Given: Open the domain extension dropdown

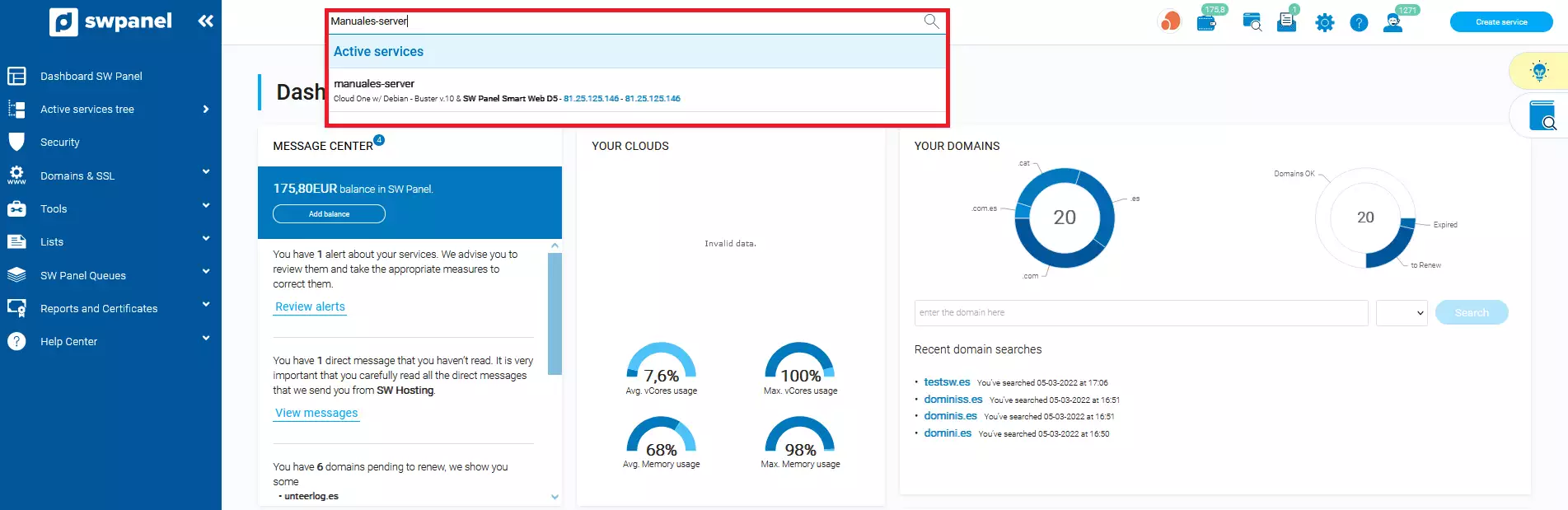Looking at the screenshot, I should point(1401,313).
